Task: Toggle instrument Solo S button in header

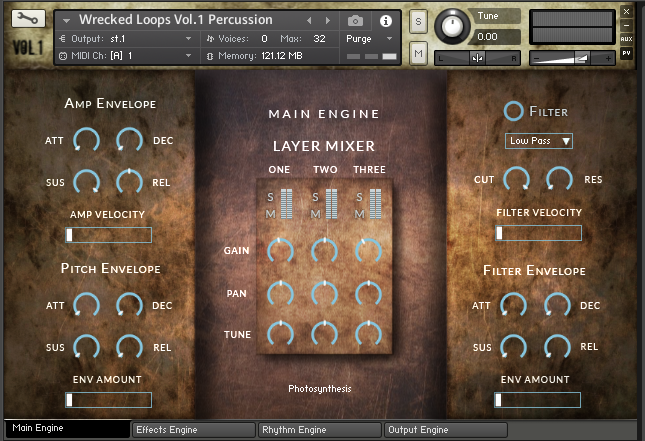Action: (x=418, y=21)
